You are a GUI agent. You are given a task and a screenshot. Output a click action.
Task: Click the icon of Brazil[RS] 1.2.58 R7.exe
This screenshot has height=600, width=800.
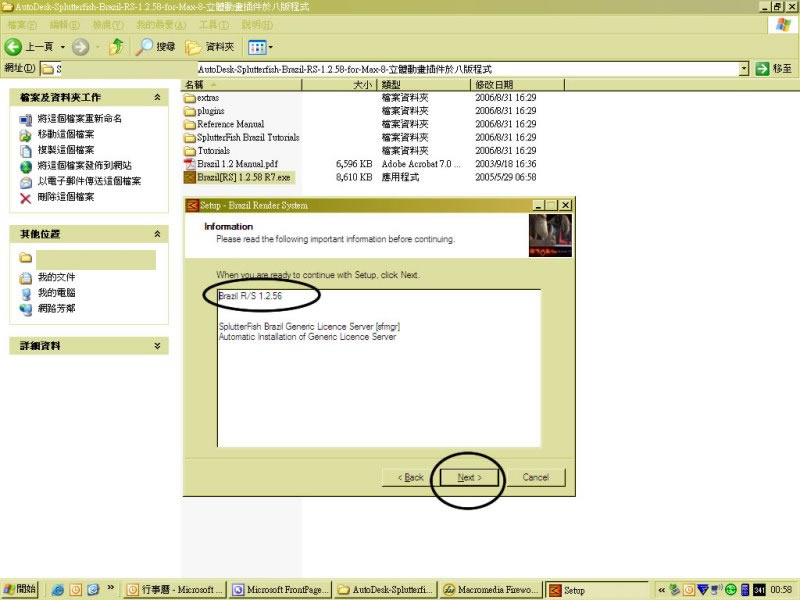pos(190,177)
